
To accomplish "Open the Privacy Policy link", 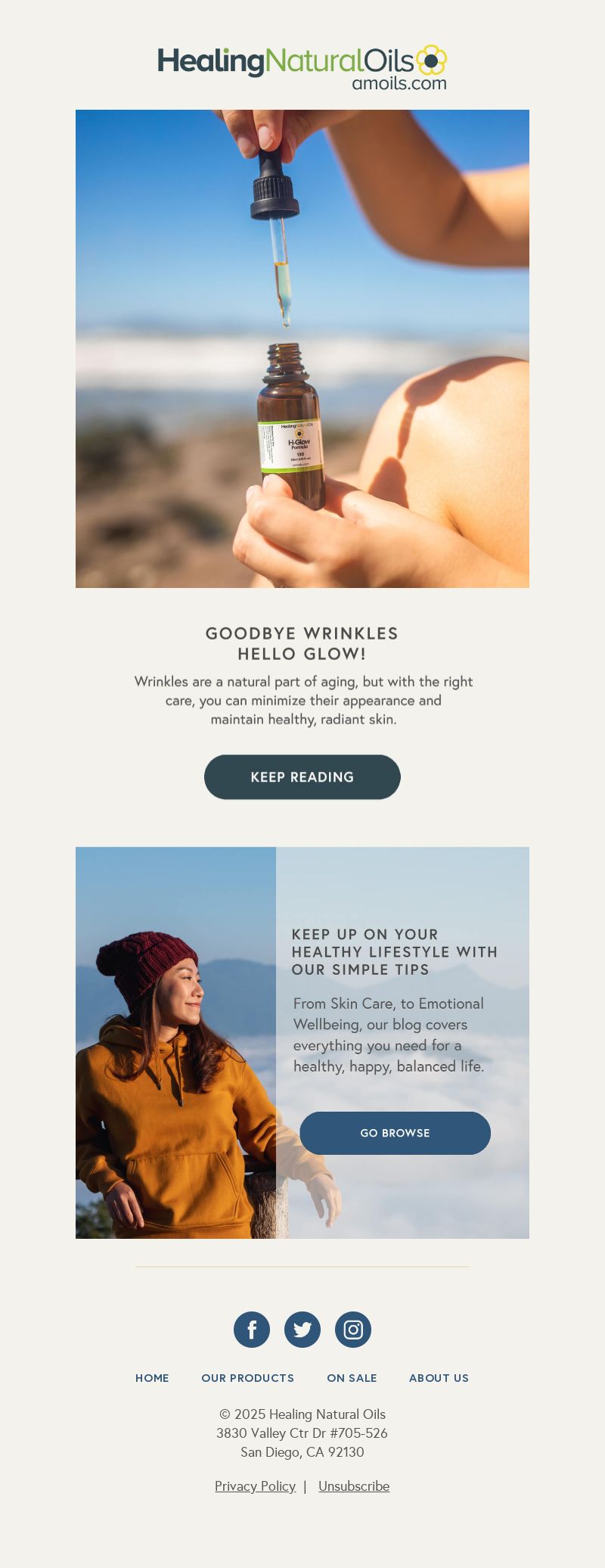I will (255, 1486).
